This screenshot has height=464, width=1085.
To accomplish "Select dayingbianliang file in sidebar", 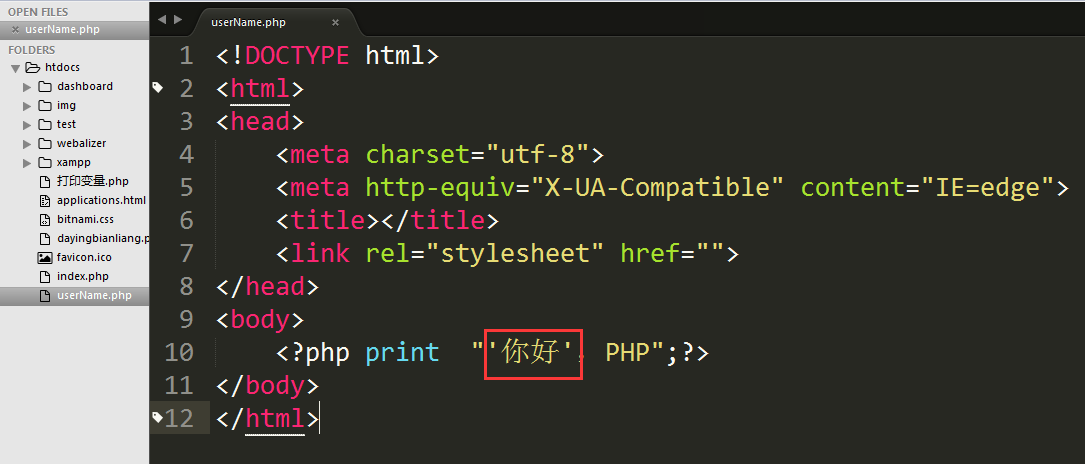I will [102, 238].
